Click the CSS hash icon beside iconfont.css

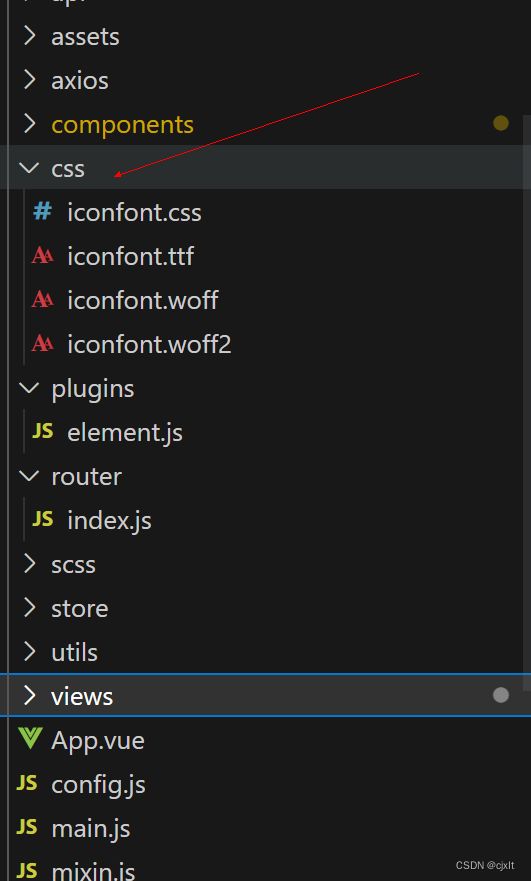click(42, 212)
